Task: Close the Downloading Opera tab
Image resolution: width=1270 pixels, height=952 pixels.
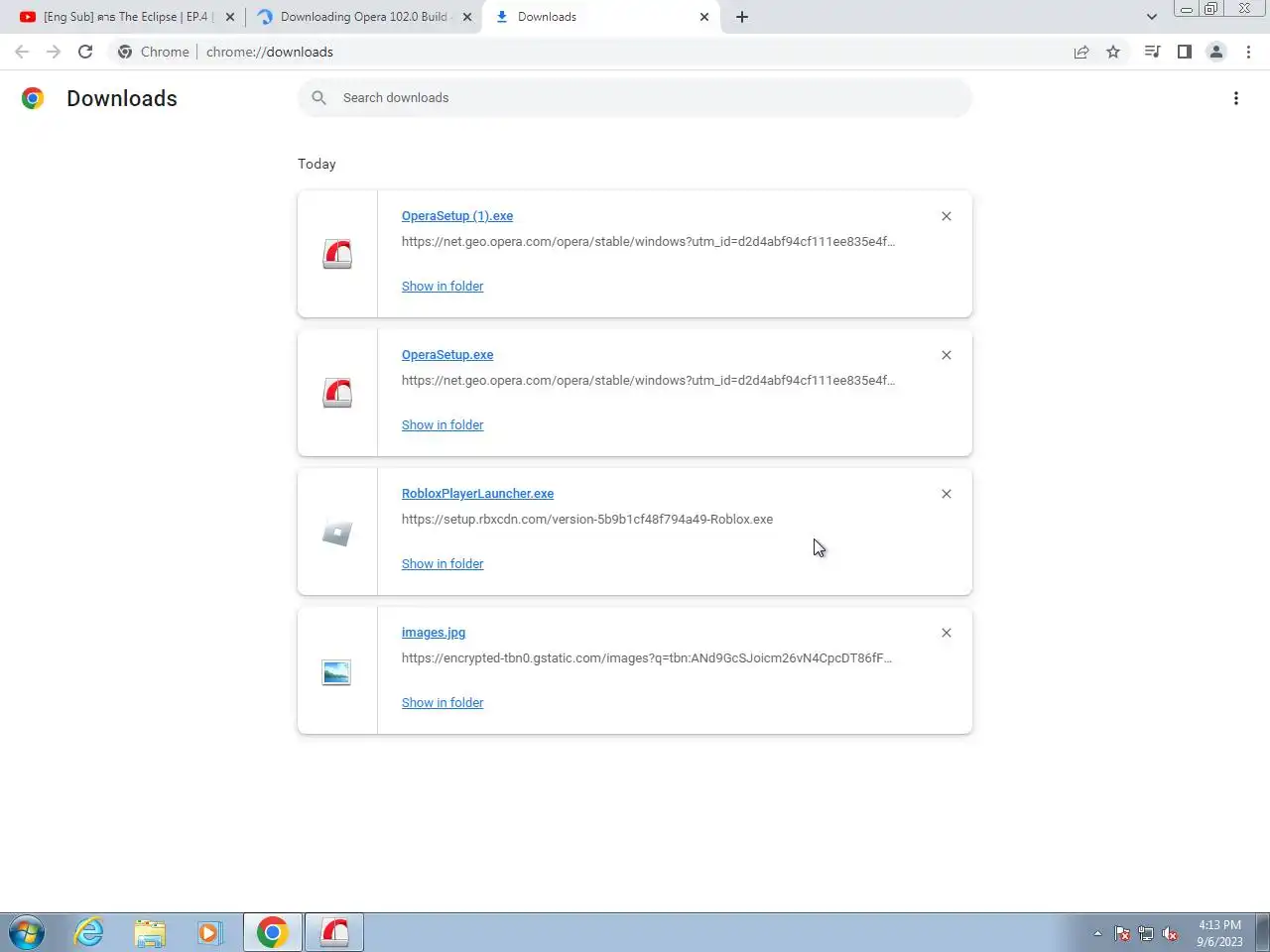Action: [467, 17]
